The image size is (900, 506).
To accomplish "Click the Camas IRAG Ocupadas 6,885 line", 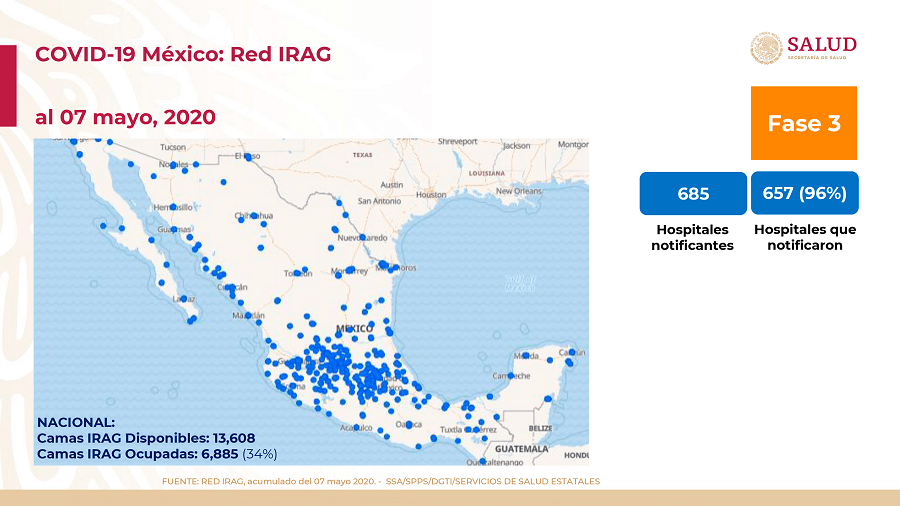I will point(156,453).
